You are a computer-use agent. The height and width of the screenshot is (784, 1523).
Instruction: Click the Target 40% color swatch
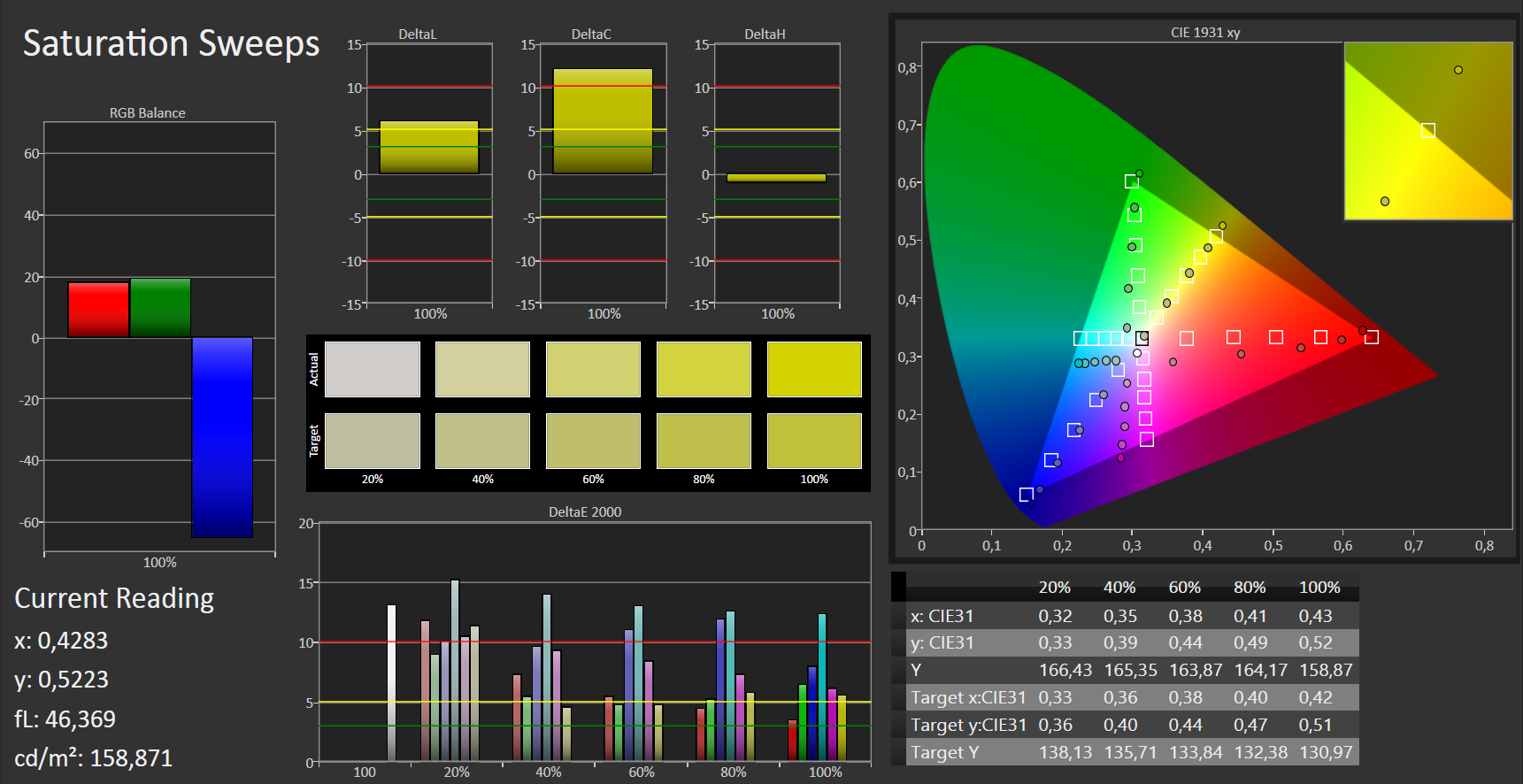pyautogui.click(x=482, y=441)
